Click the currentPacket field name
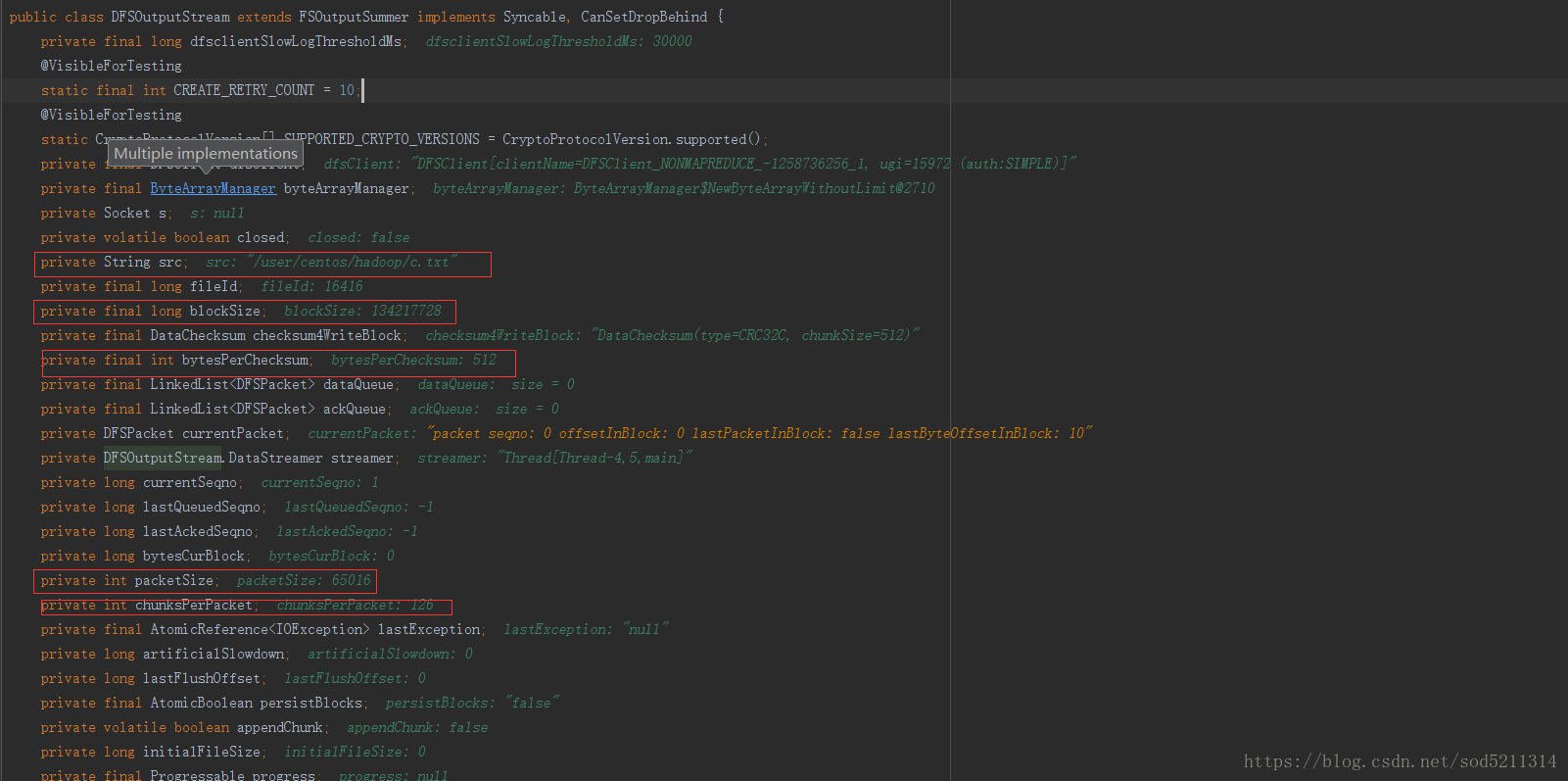The image size is (1568, 781). tap(233, 433)
